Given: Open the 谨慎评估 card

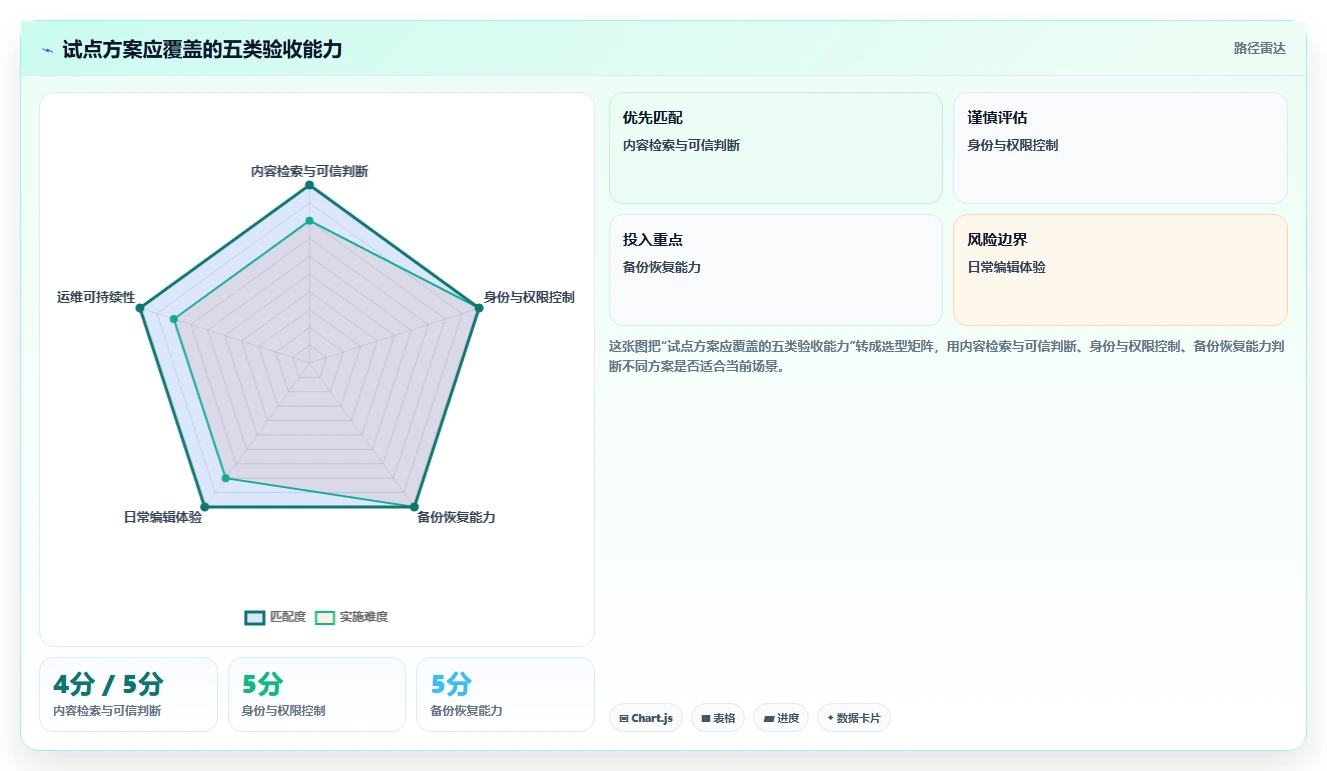Looking at the screenshot, I should (x=1120, y=148).
